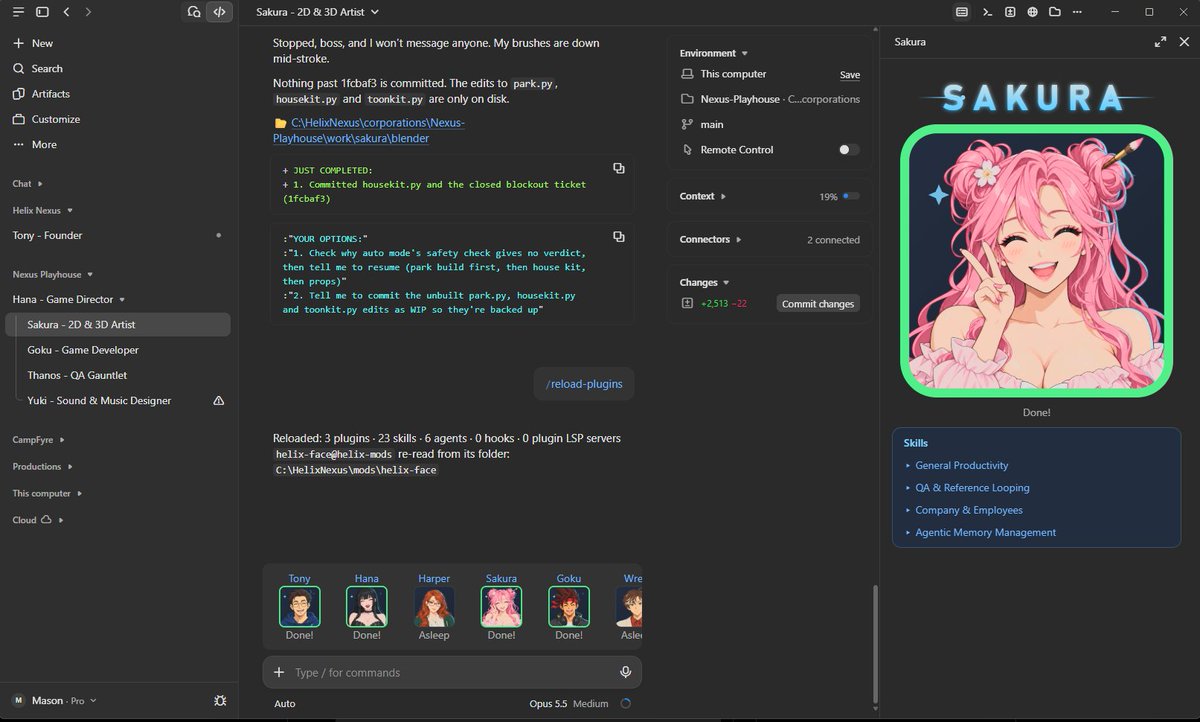The height and width of the screenshot is (722, 1200).
Task: Open the terminal icon in top bar
Action: [987, 12]
